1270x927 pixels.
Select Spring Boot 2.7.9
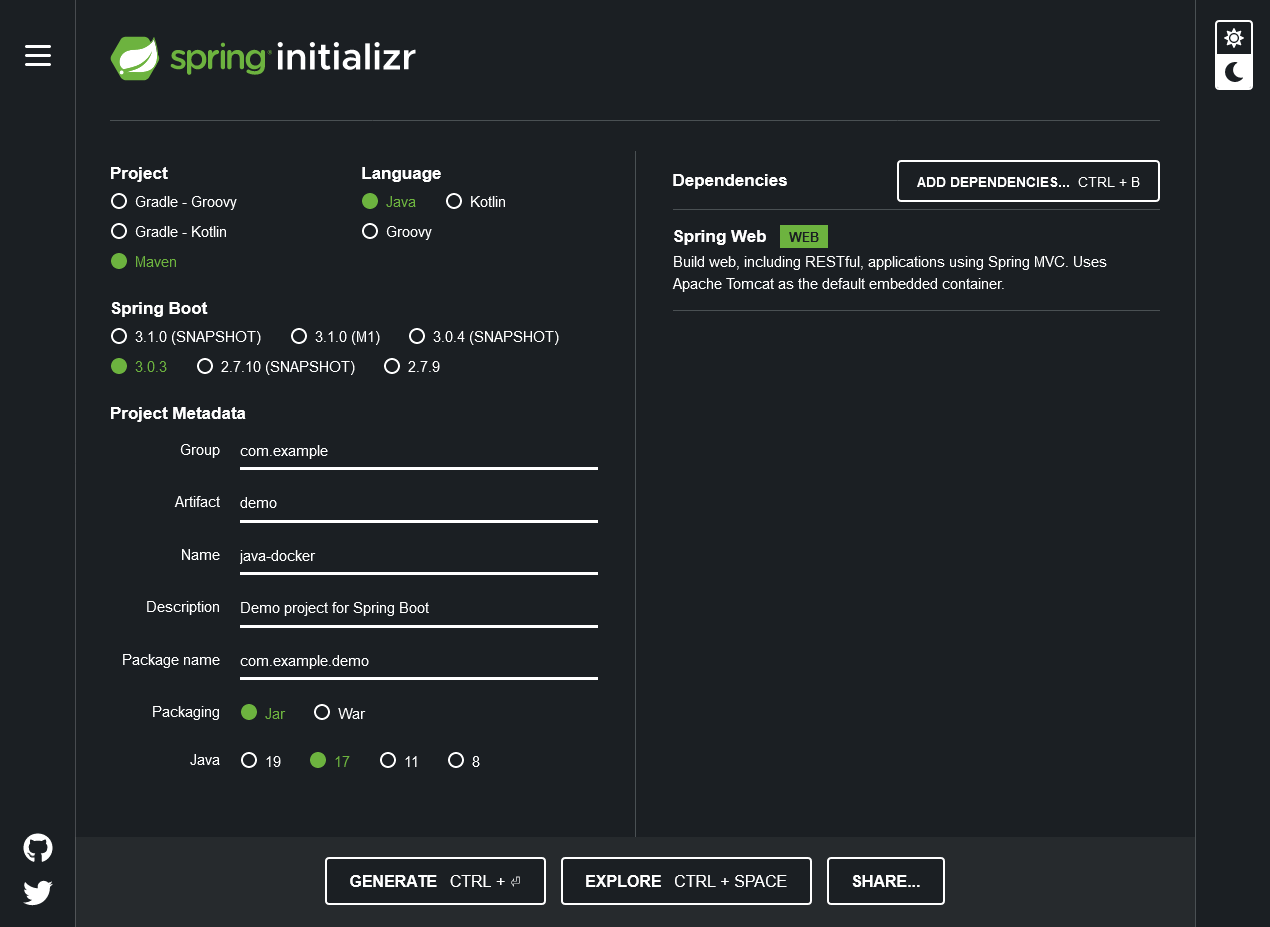[x=412, y=367]
